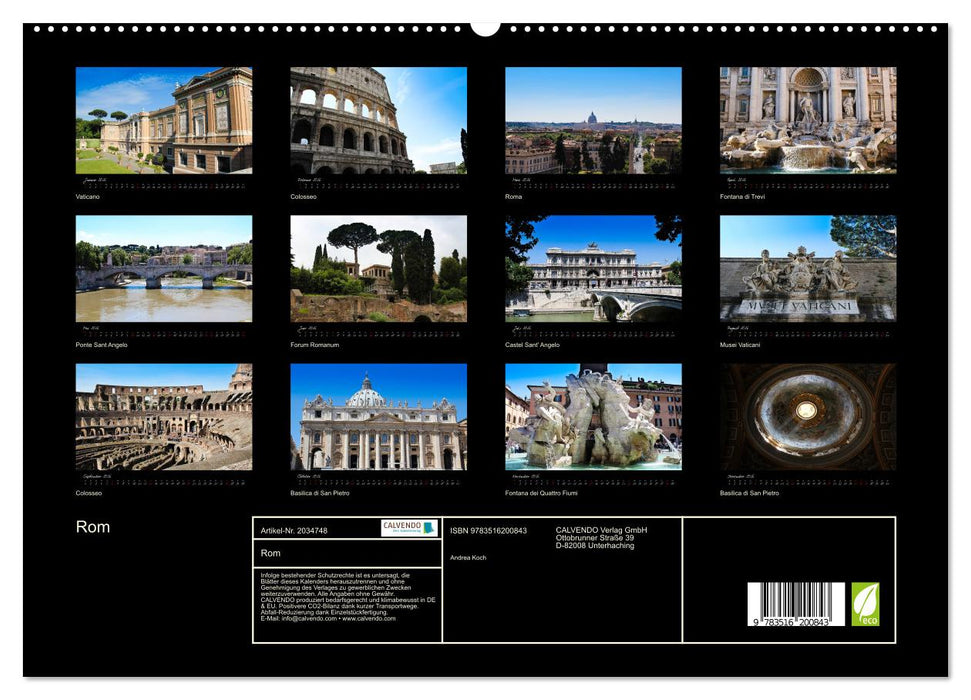Viewport: 971px width, 700px height.
Task: Select the Basilica di San Pietro facade photo
Action: 378,417
